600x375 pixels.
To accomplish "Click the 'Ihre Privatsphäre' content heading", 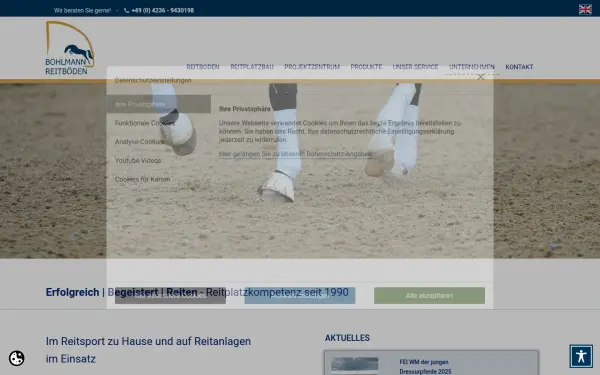I will pyautogui.click(x=245, y=109).
